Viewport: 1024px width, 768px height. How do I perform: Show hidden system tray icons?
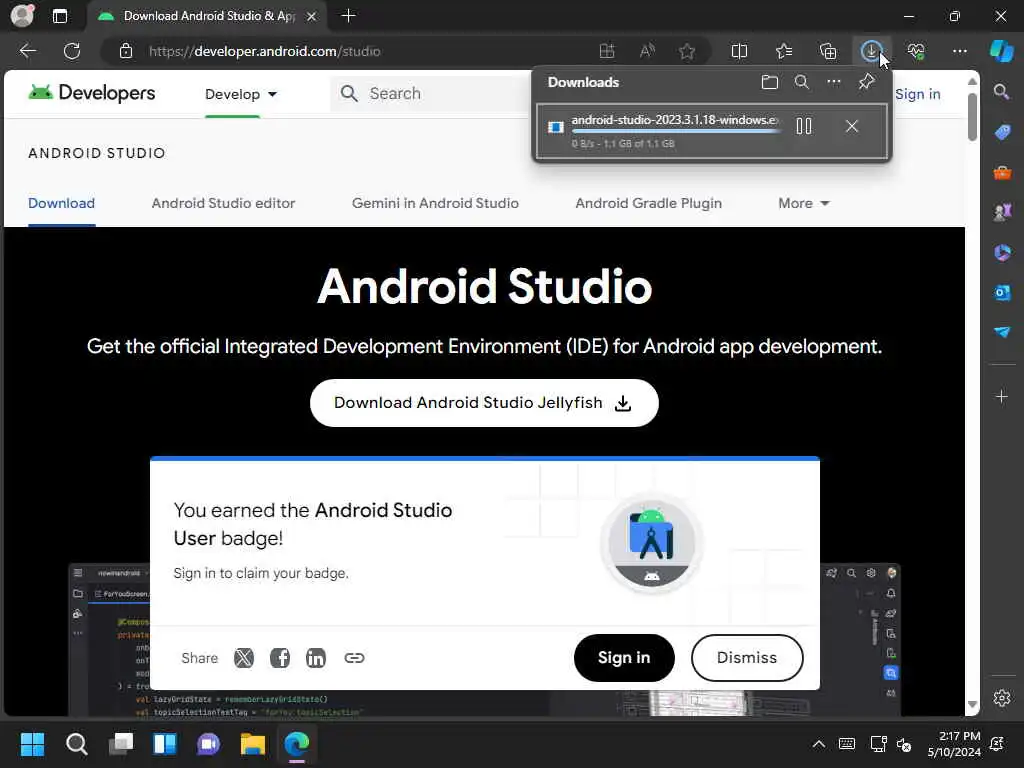[818, 744]
